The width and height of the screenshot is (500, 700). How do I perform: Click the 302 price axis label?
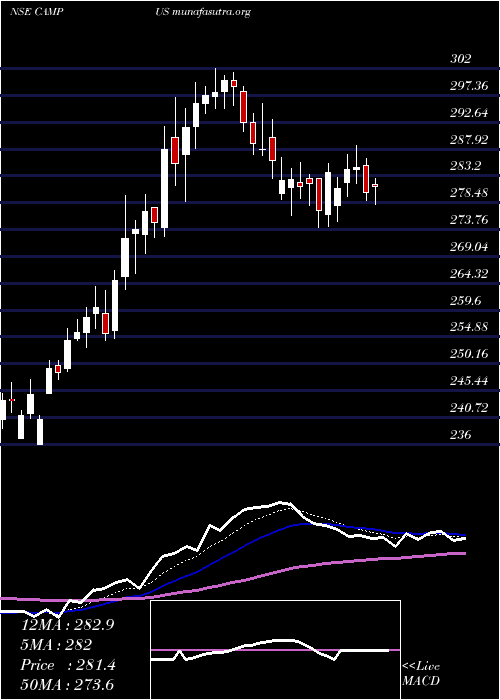pos(460,58)
